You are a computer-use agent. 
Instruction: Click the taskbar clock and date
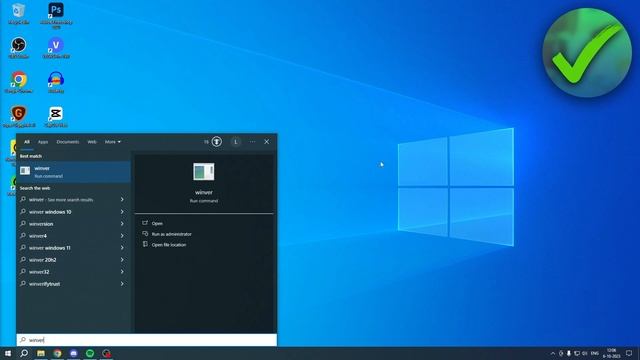pyautogui.click(x=611, y=353)
